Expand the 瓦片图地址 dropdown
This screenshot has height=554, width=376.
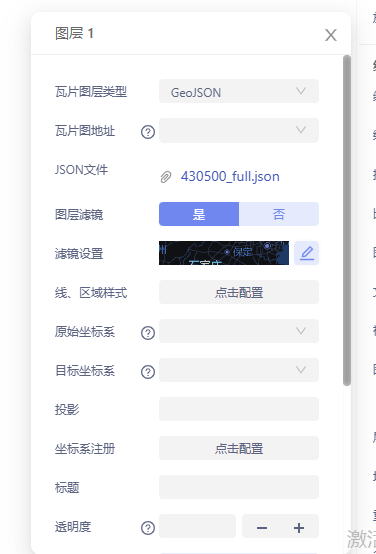coord(239,130)
